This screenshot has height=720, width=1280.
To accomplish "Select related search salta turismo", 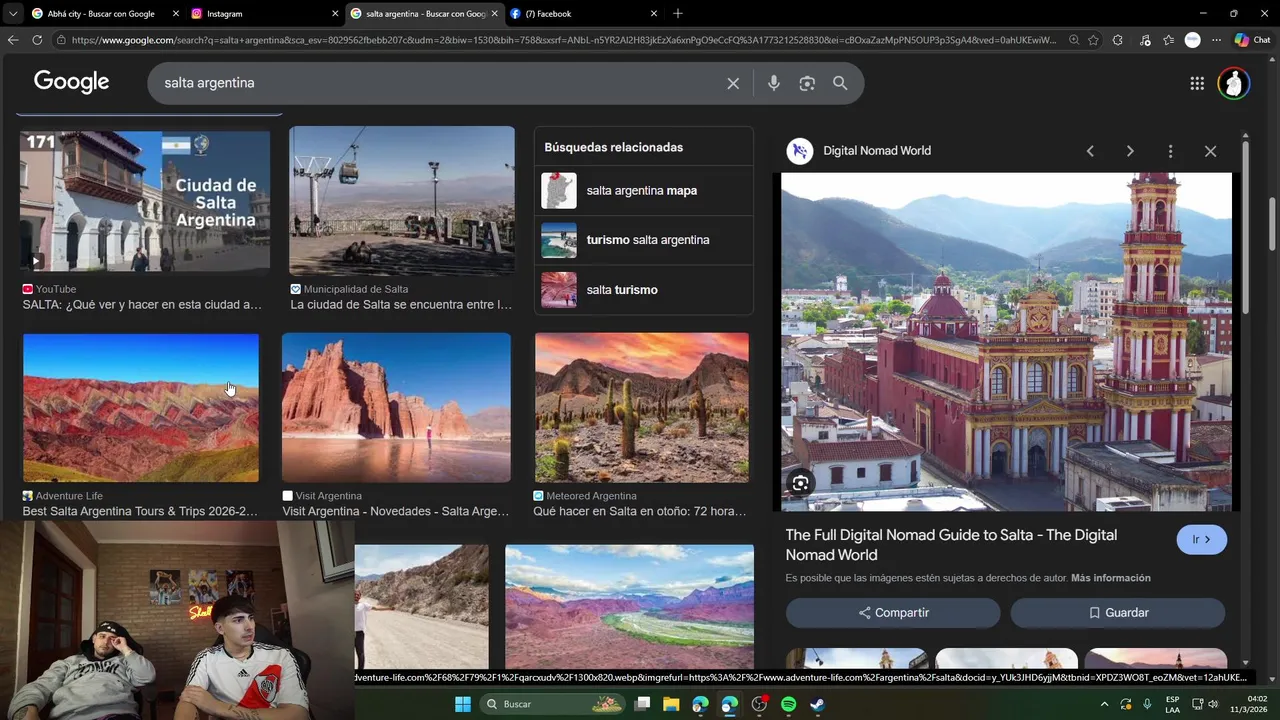I will 644,290.
